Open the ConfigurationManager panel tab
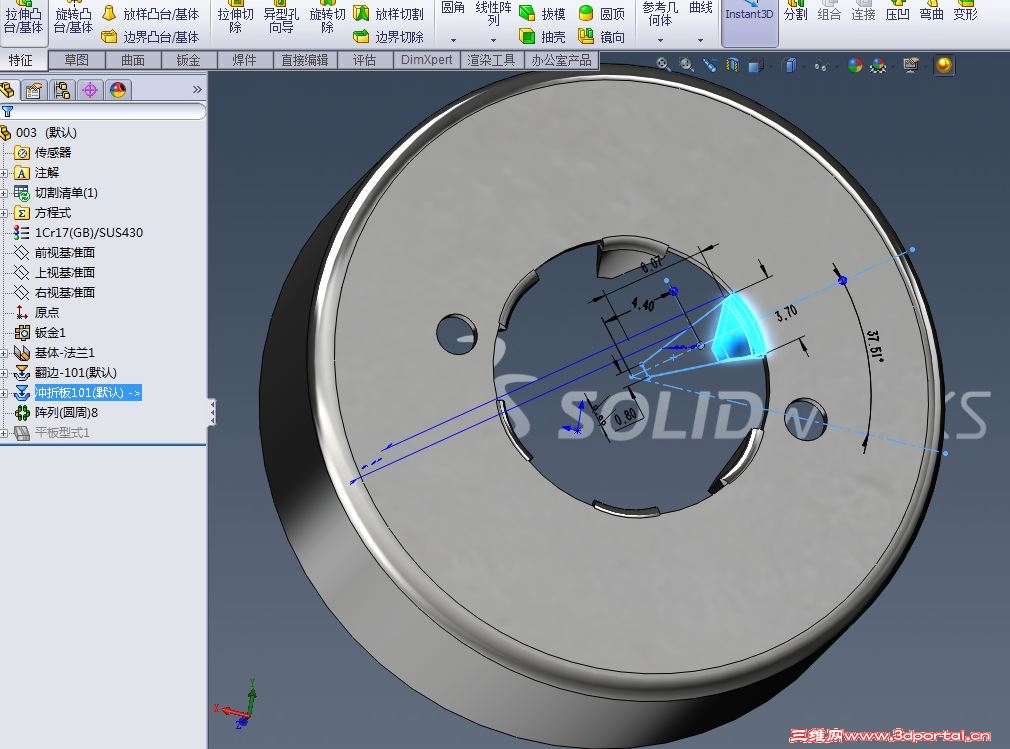The width and height of the screenshot is (1010, 749). [62, 90]
